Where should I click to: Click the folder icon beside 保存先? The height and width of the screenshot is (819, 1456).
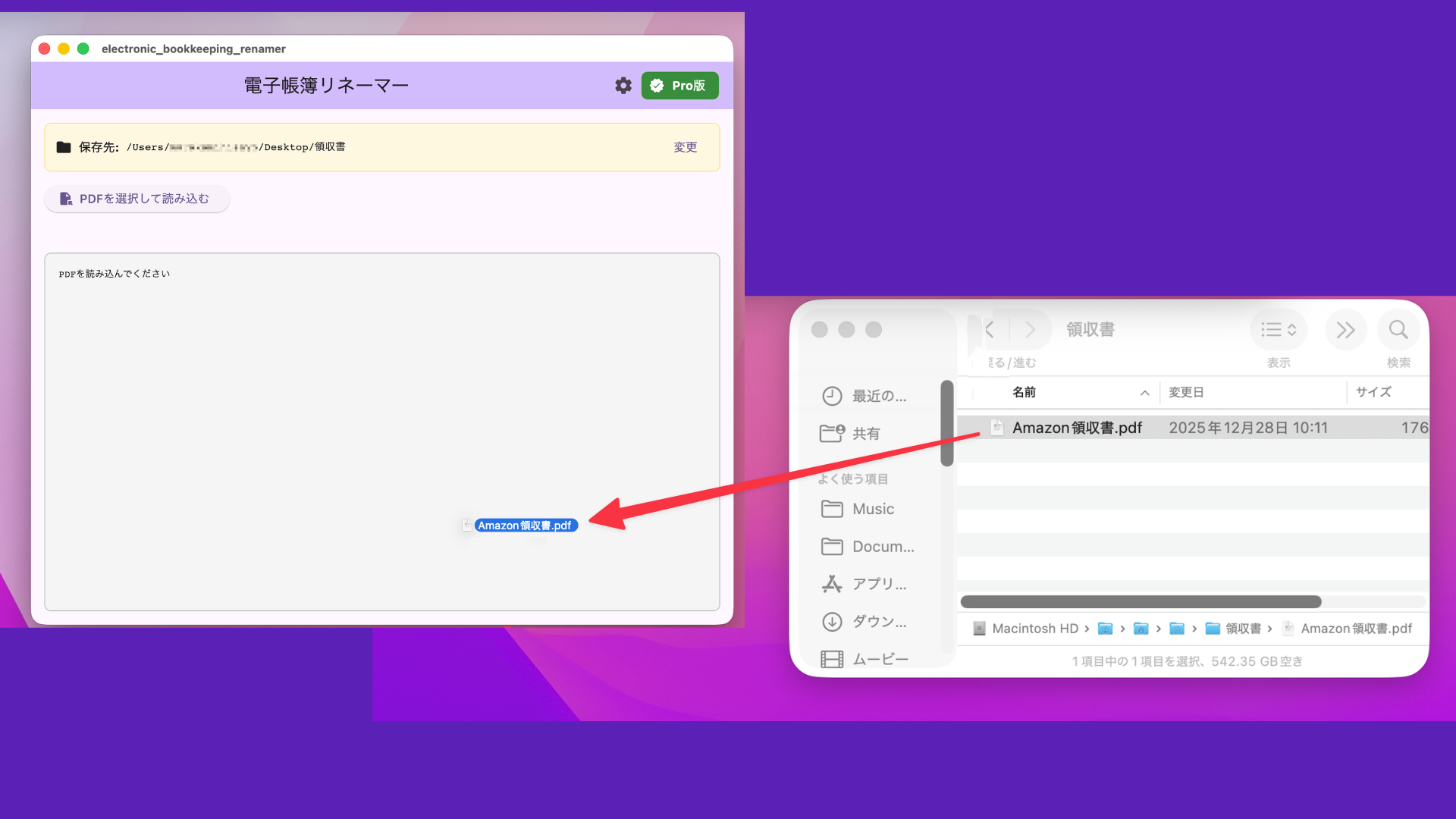pos(64,147)
